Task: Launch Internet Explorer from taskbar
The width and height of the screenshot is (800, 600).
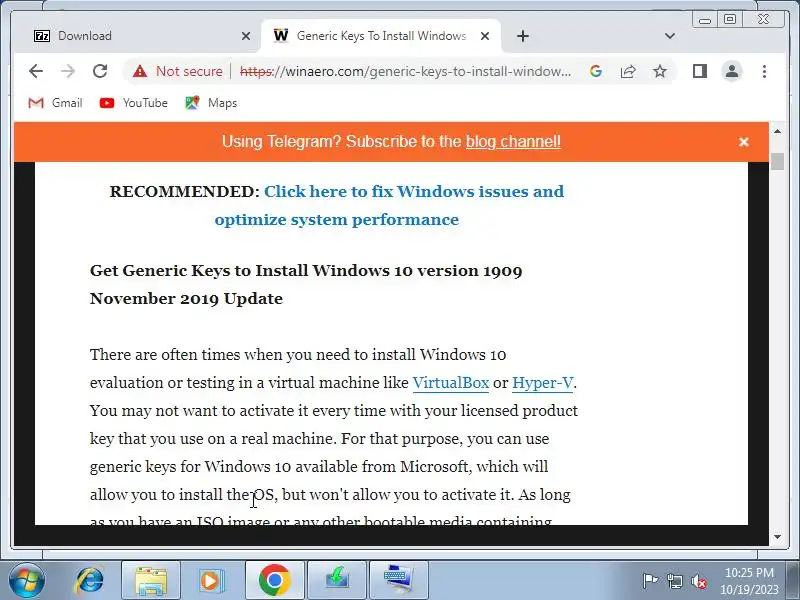Action: [x=89, y=581]
